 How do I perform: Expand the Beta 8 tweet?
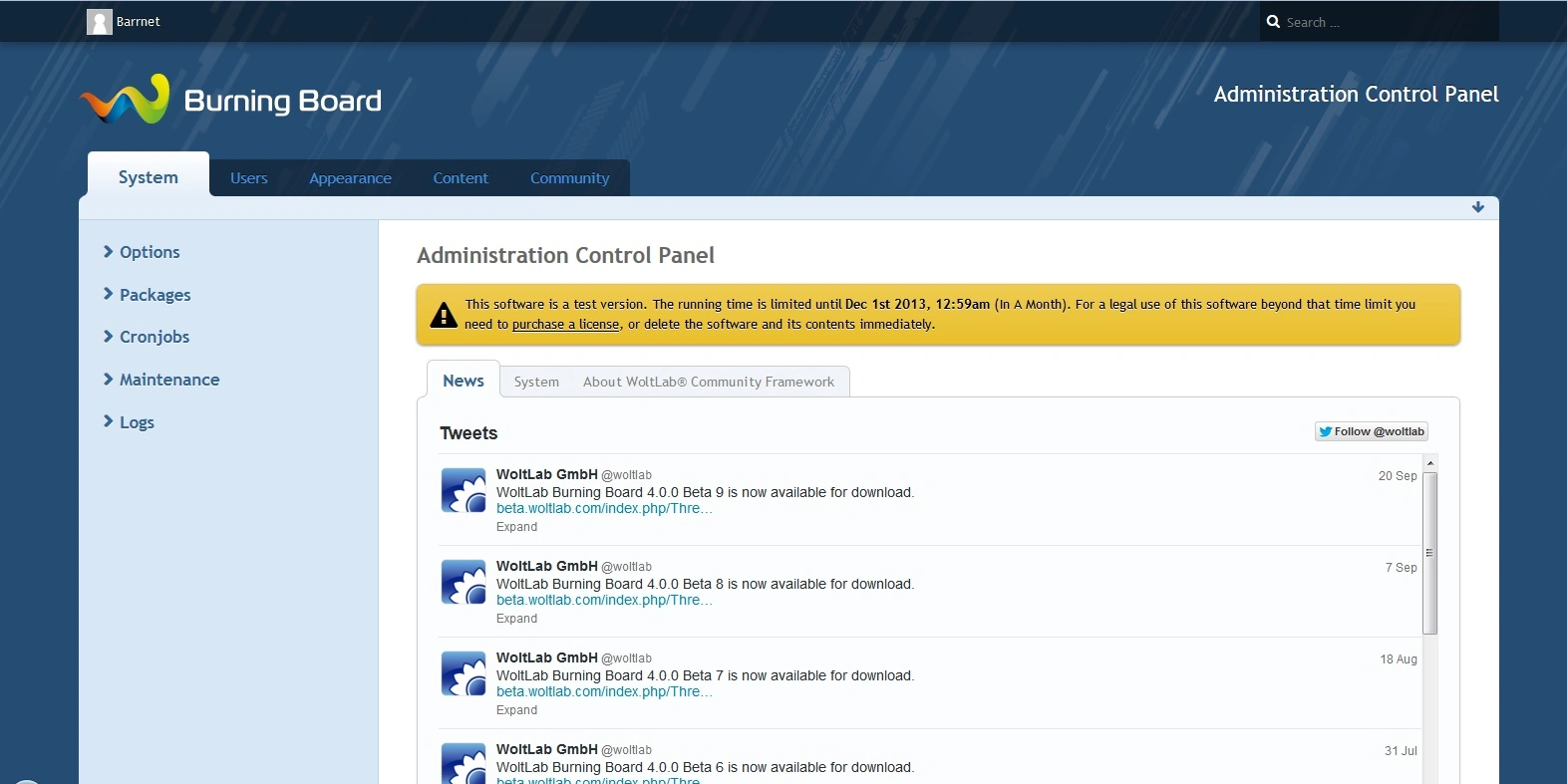click(x=516, y=619)
